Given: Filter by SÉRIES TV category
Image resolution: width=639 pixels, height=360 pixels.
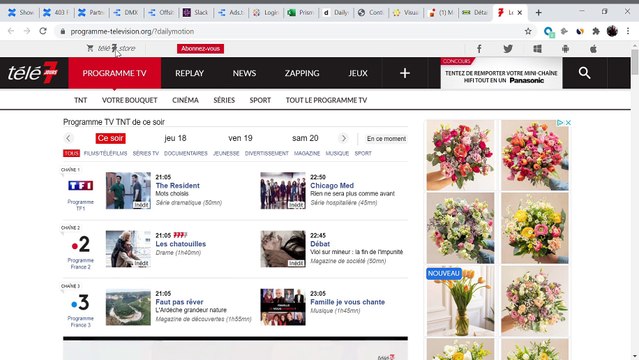Looking at the screenshot, I should pos(145,153).
